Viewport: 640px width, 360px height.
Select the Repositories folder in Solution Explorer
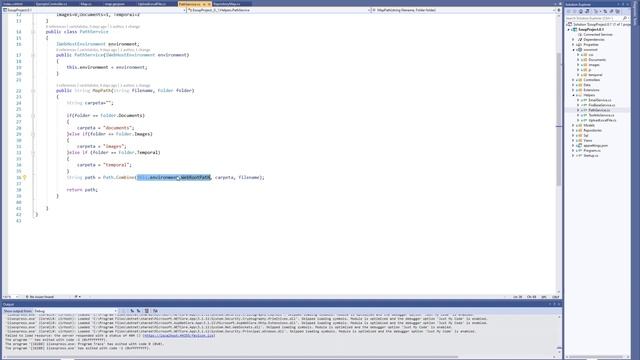coord(592,130)
